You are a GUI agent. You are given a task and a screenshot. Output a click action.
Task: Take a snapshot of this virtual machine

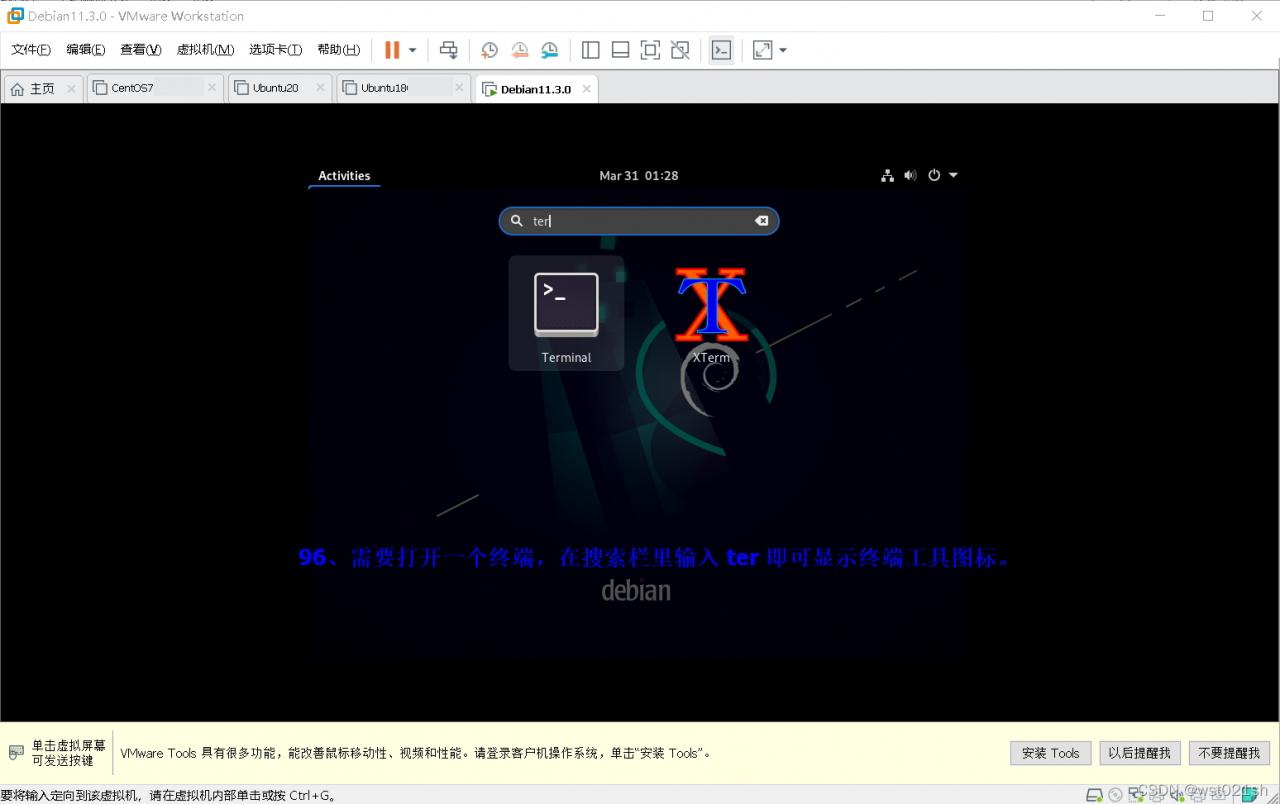click(x=489, y=50)
